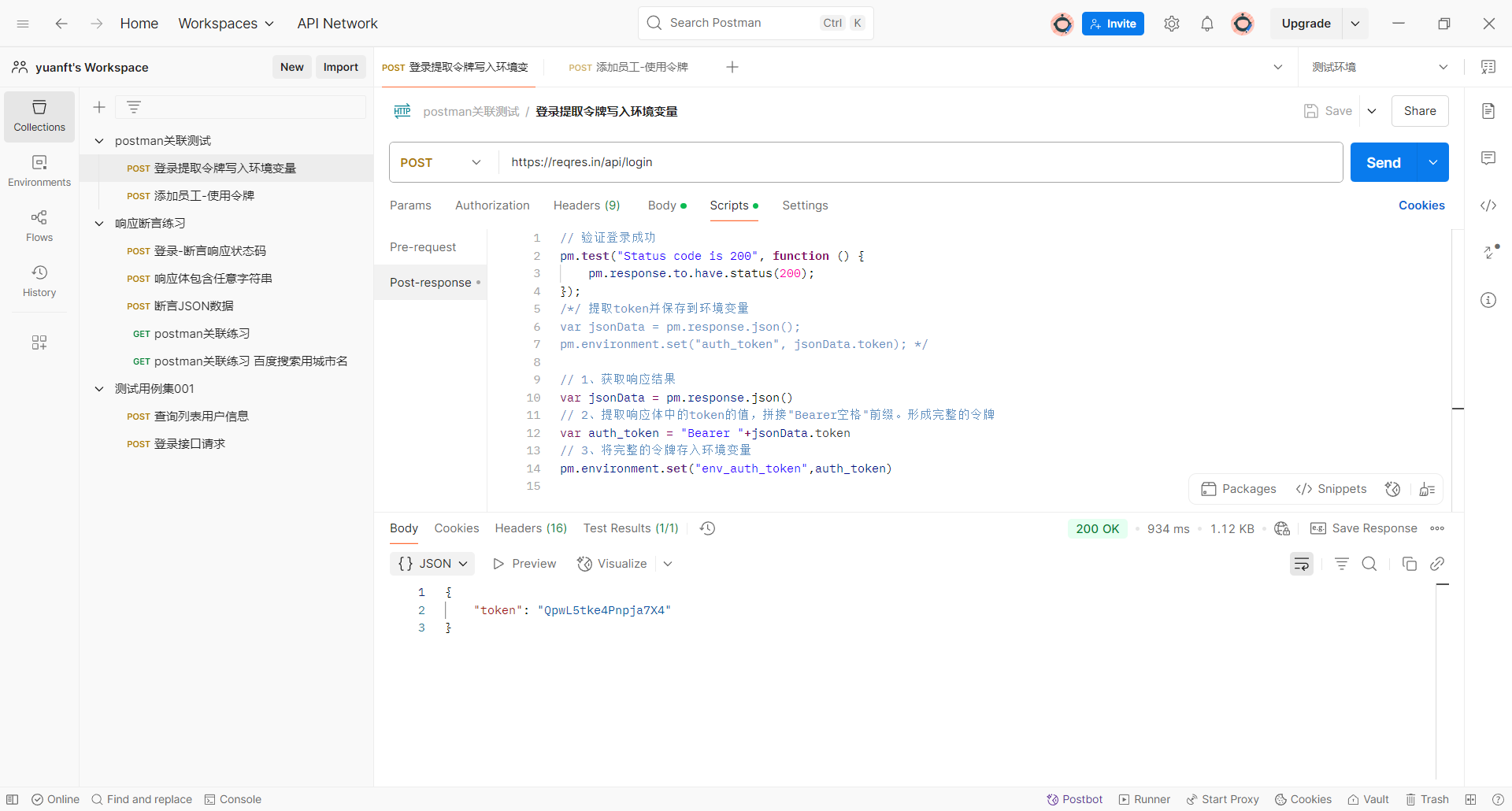The width and height of the screenshot is (1512, 811).
Task: Open the documentation icon in right sidebar
Action: [1488, 111]
